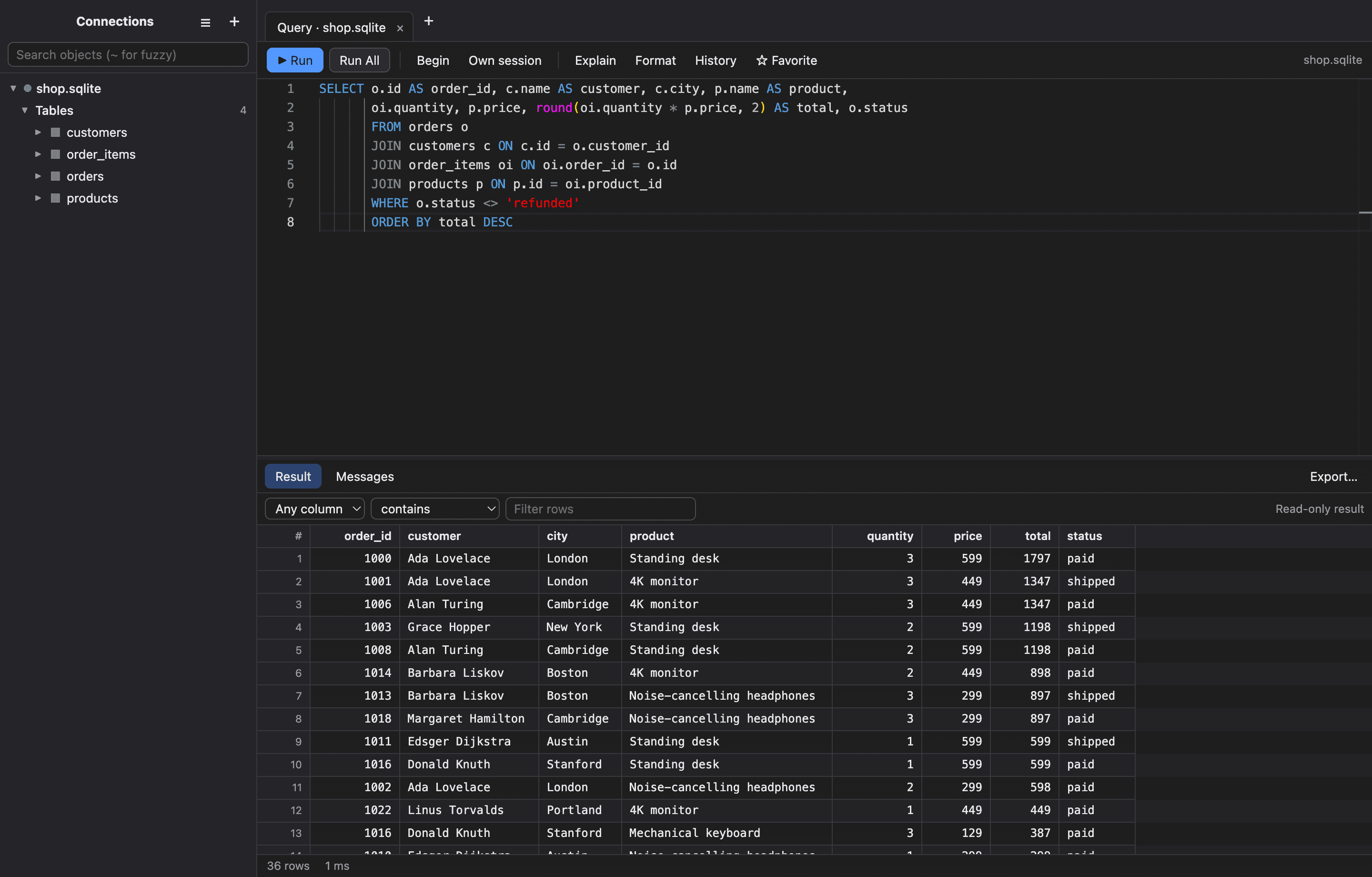Open the Any column filter dropdown
This screenshot has width=1372, height=877.
coord(315,509)
